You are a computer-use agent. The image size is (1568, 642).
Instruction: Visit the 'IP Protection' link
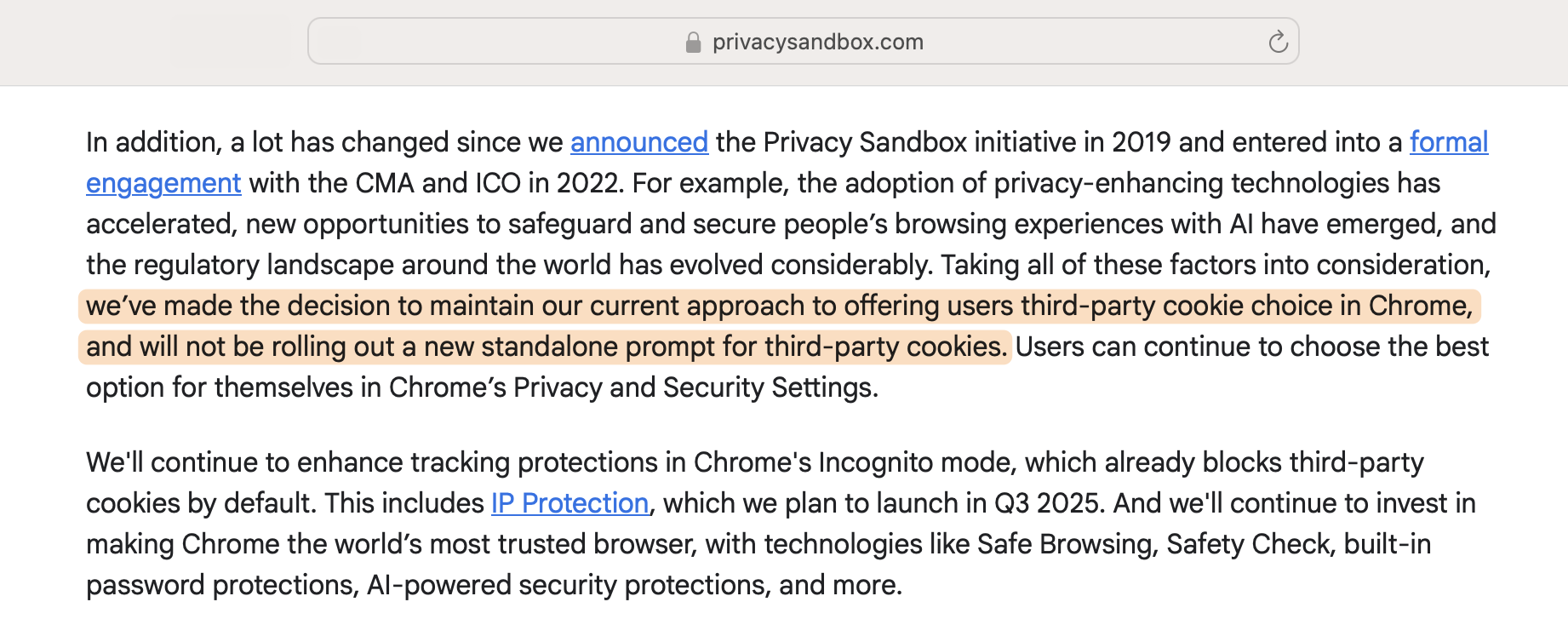click(570, 503)
